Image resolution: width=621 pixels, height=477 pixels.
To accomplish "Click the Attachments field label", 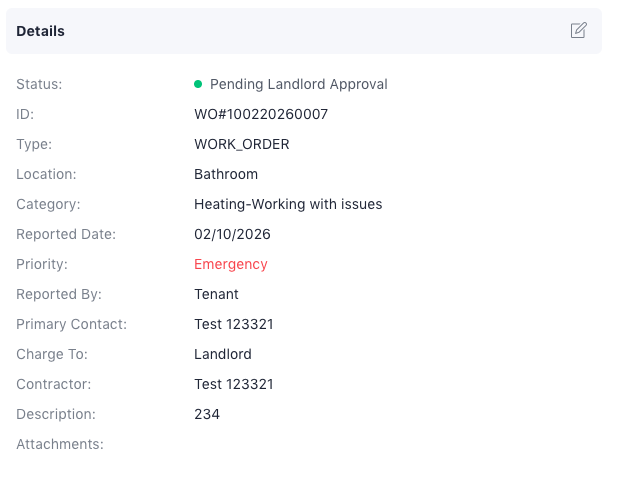I will (59, 444).
